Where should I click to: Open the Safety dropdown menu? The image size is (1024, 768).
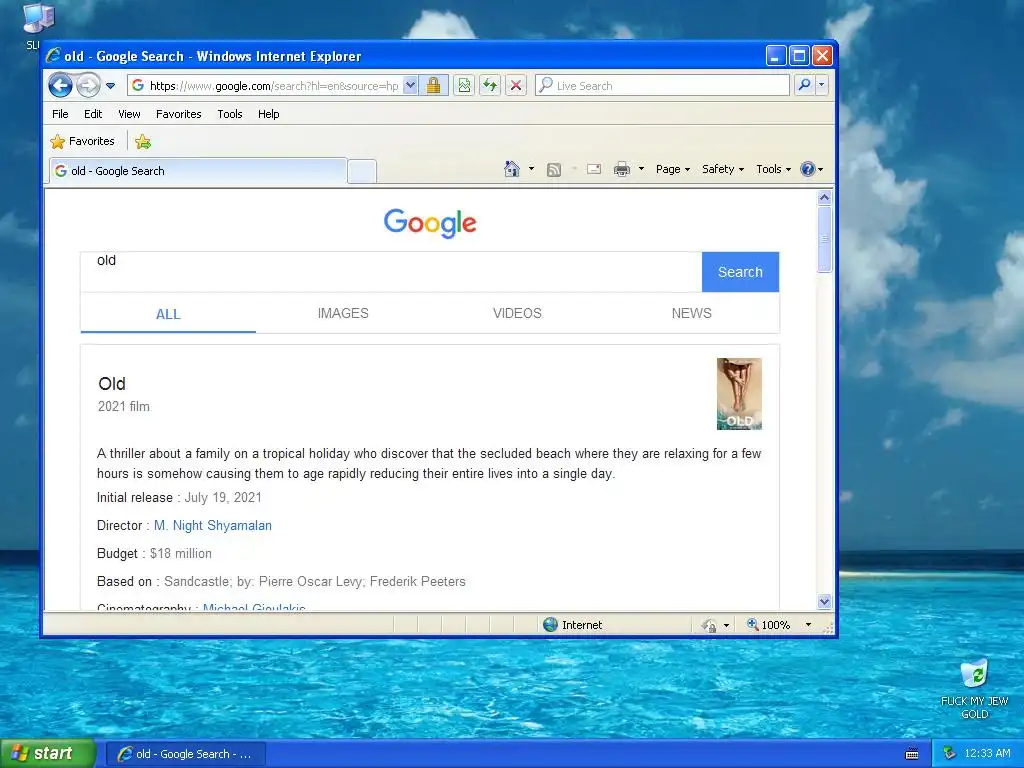[x=723, y=169]
